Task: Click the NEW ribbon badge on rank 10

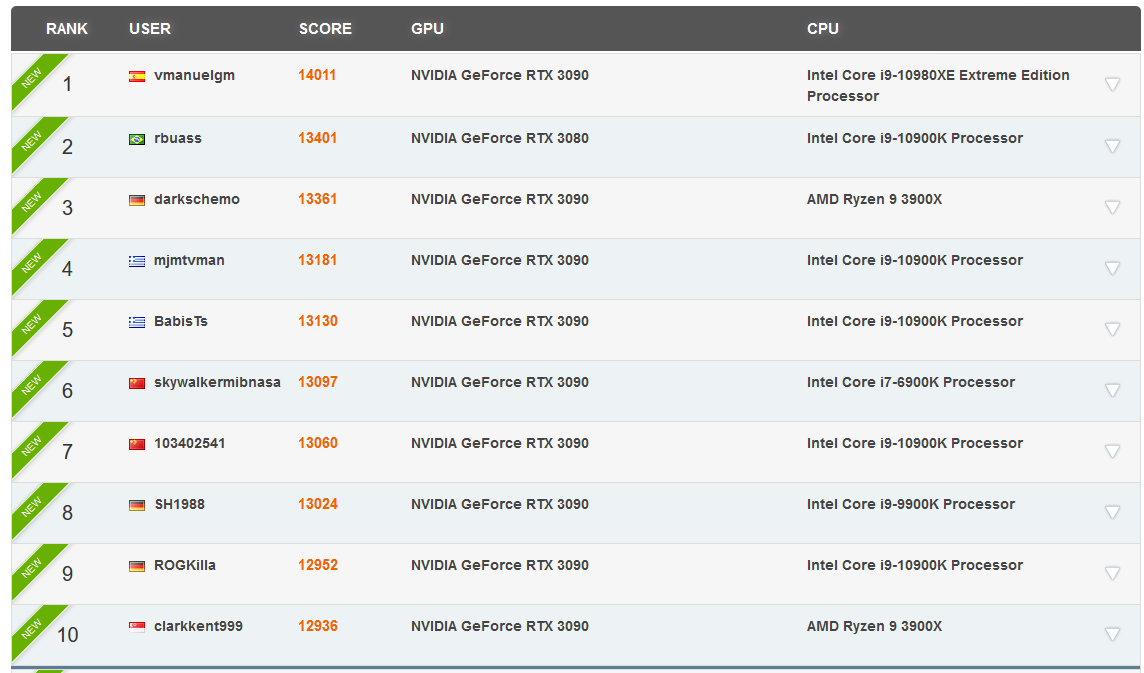Action: (33, 628)
